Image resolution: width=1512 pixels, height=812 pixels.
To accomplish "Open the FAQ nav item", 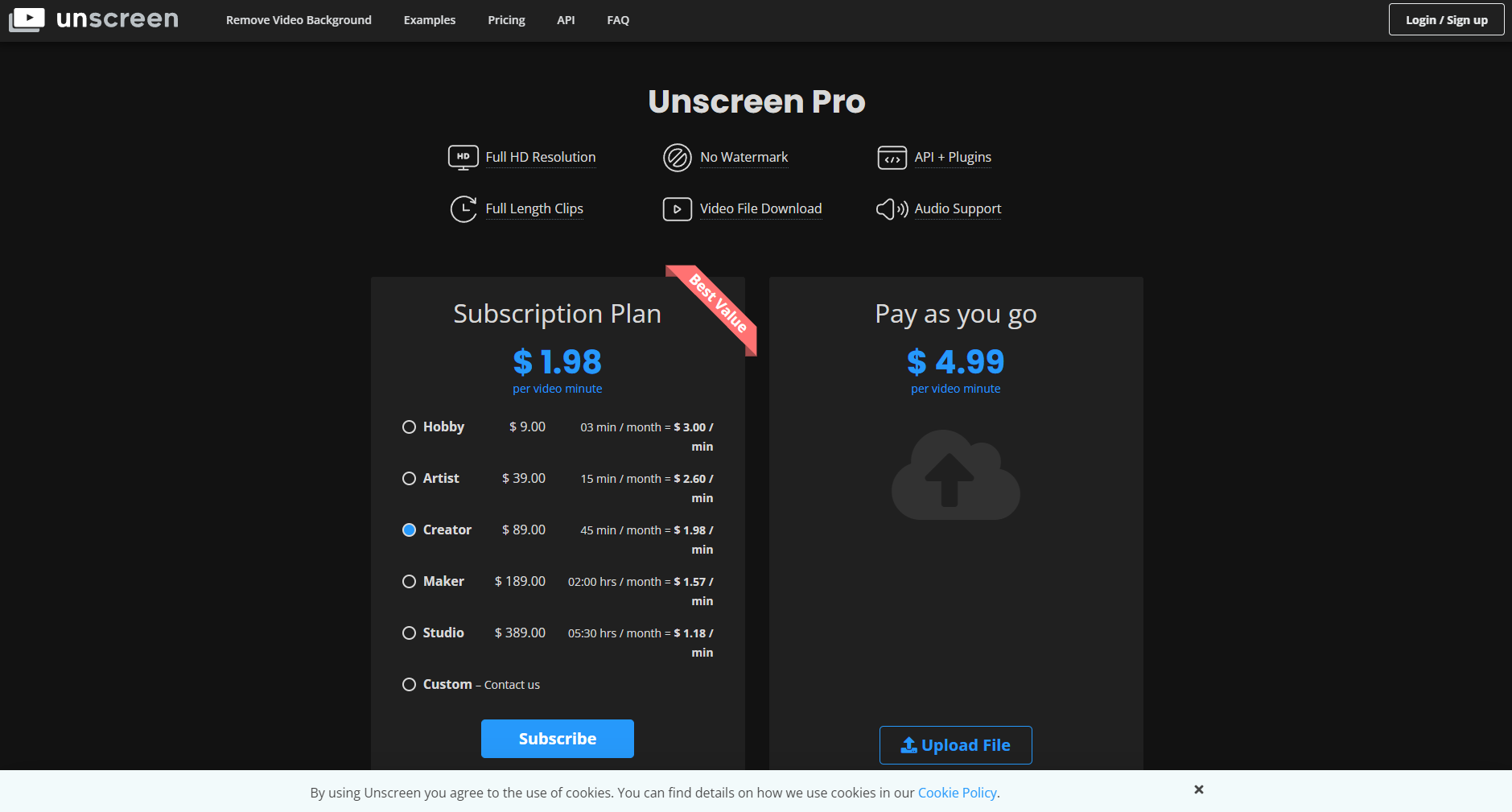I will point(618,20).
